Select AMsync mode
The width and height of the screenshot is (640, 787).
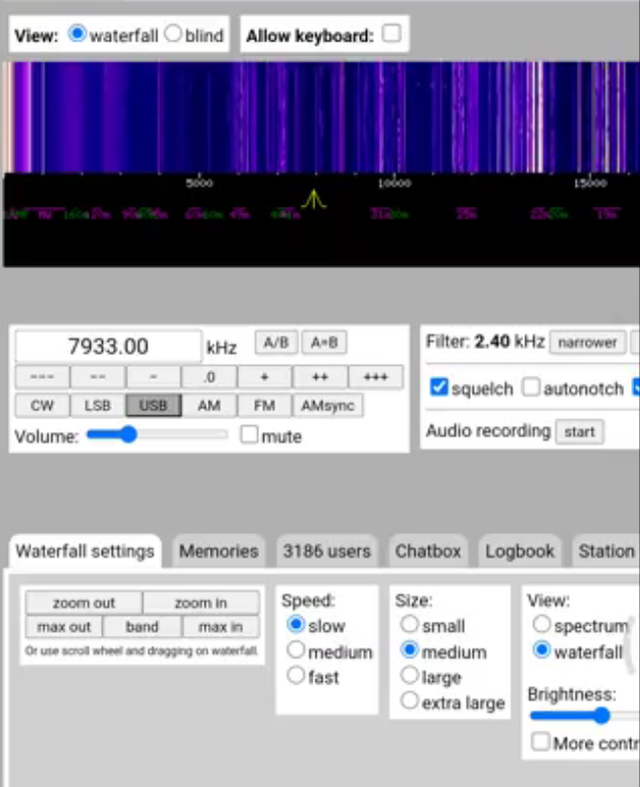click(x=327, y=406)
